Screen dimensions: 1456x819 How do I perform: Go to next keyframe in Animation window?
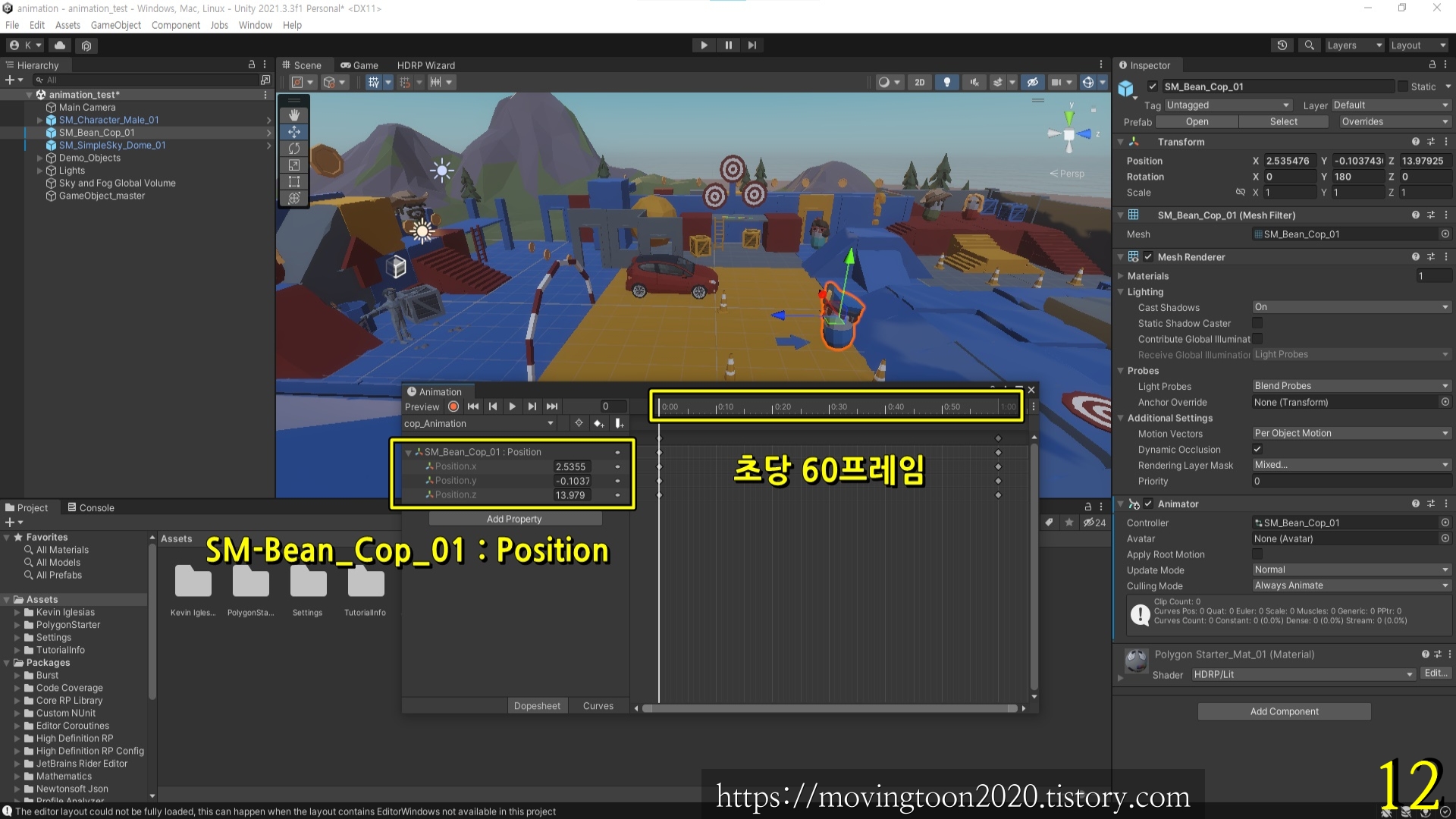pos(532,406)
